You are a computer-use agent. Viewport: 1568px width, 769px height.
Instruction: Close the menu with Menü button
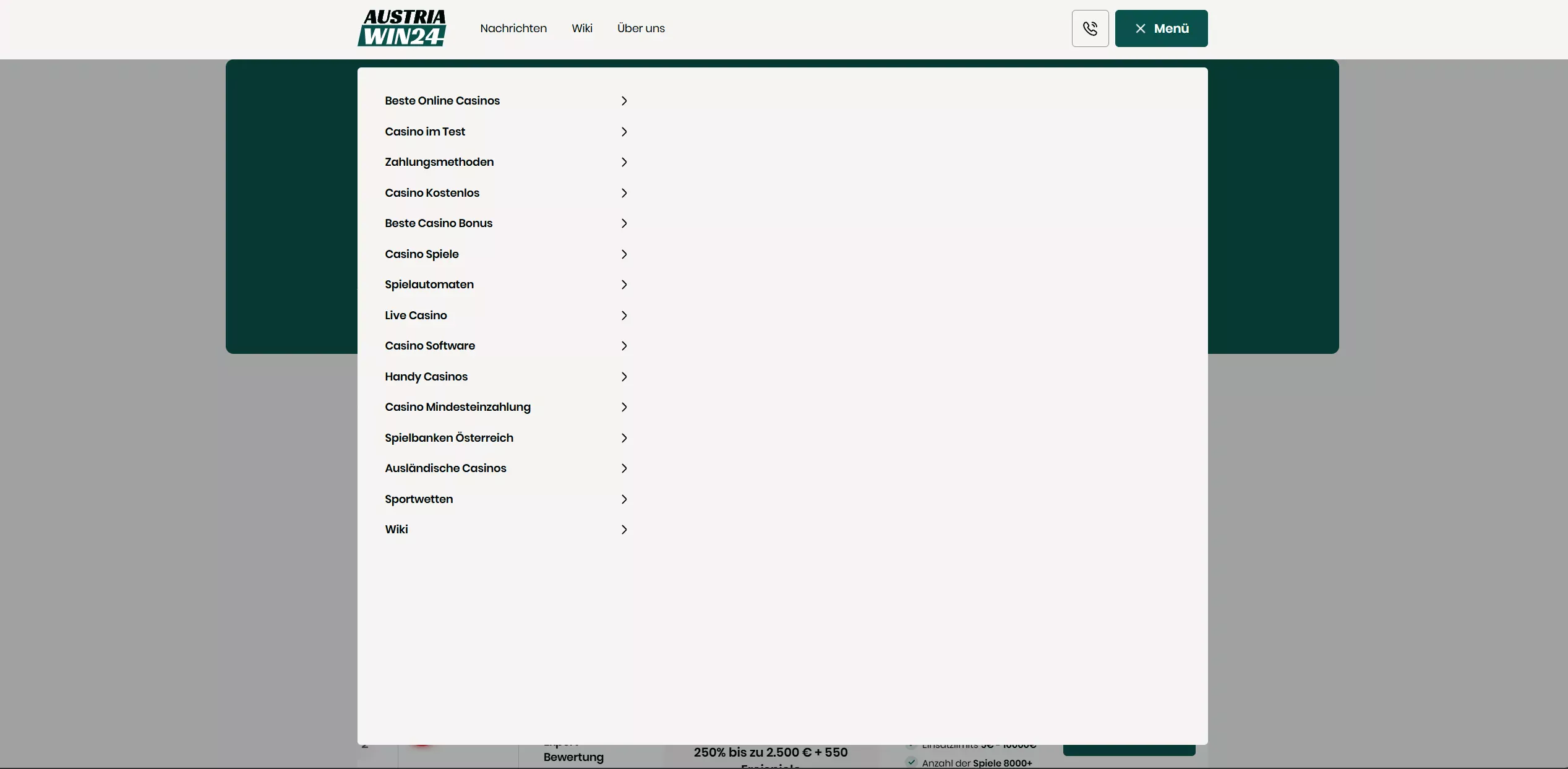1161,28
